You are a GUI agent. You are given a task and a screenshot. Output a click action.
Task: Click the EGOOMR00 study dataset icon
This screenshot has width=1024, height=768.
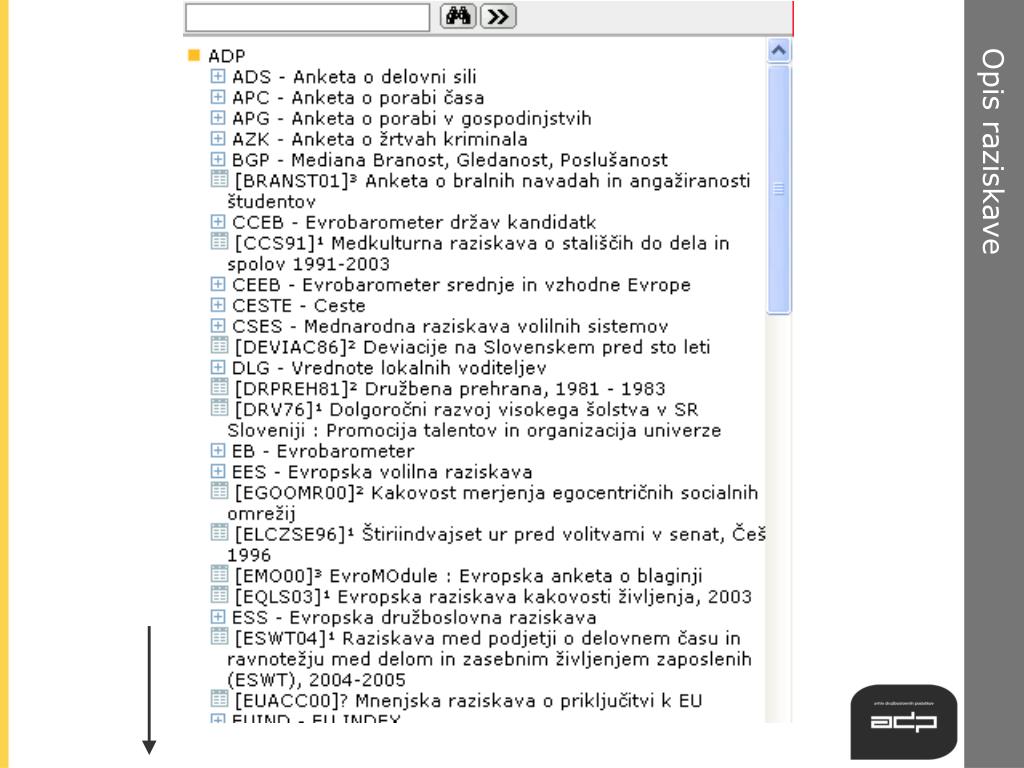coord(219,490)
